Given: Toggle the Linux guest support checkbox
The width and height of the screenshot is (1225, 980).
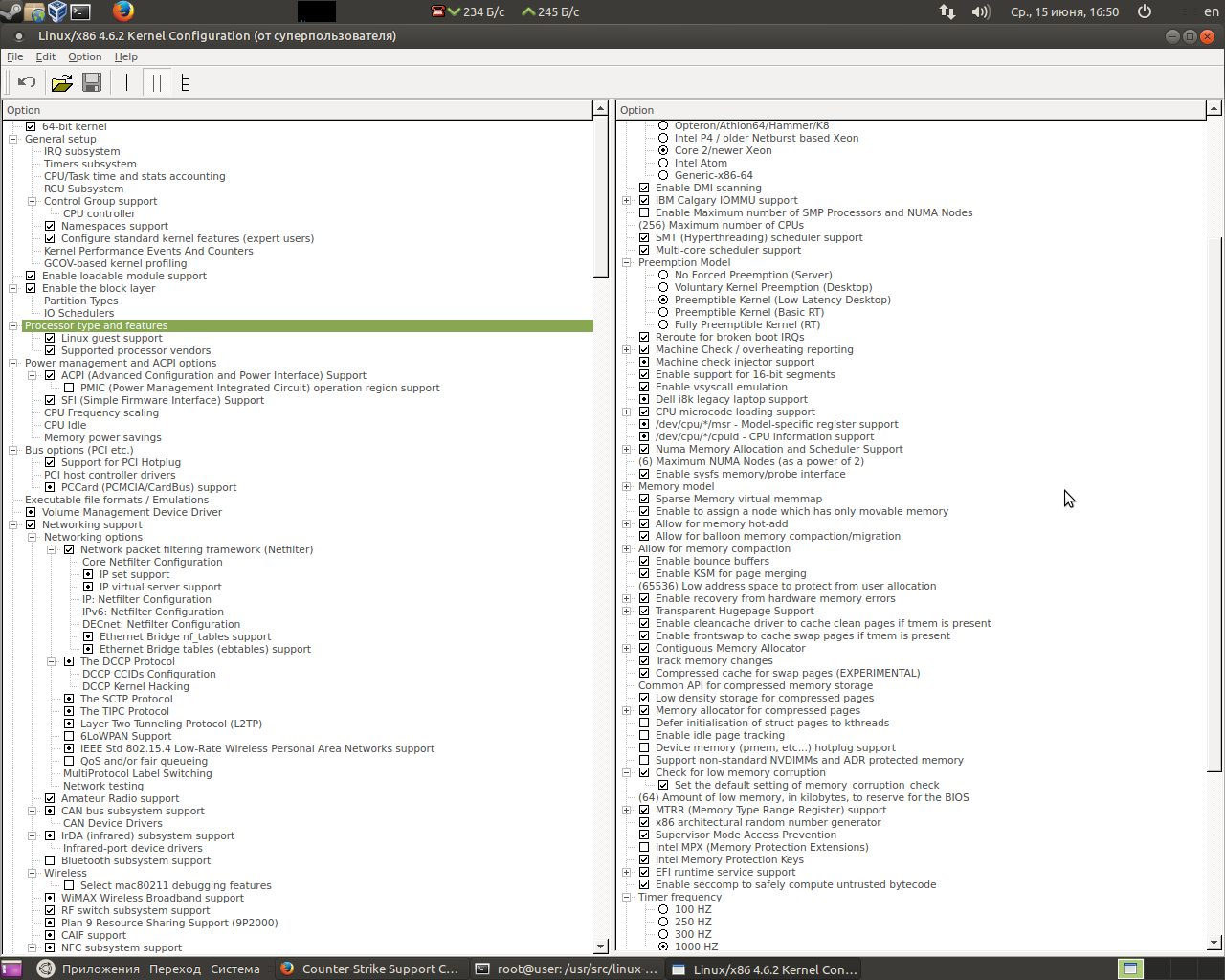Looking at the screenshot, I should click(x=50, y=338).
